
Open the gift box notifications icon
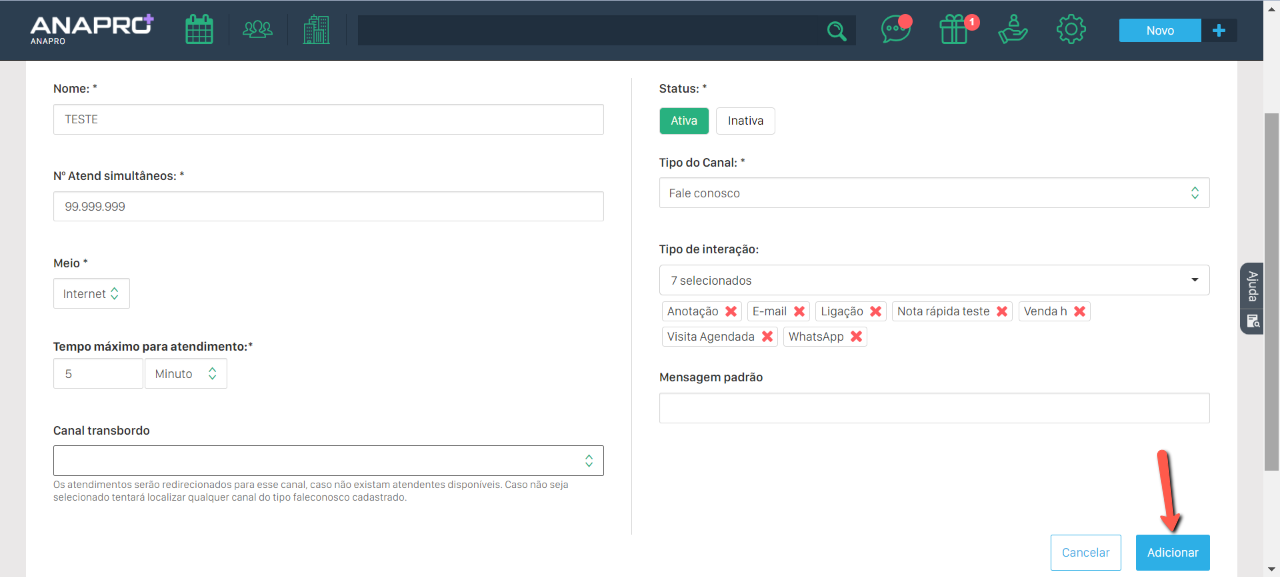pos(955,30)
